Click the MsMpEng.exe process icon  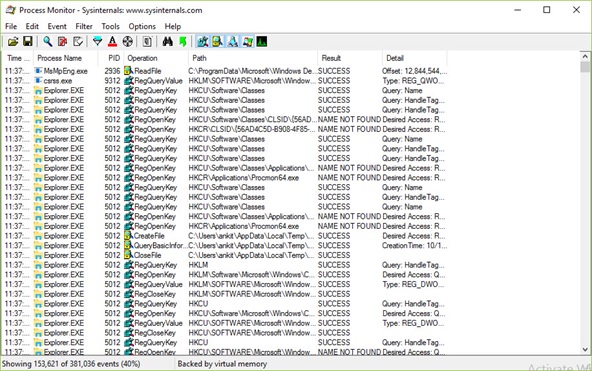(x=38, y=71)
